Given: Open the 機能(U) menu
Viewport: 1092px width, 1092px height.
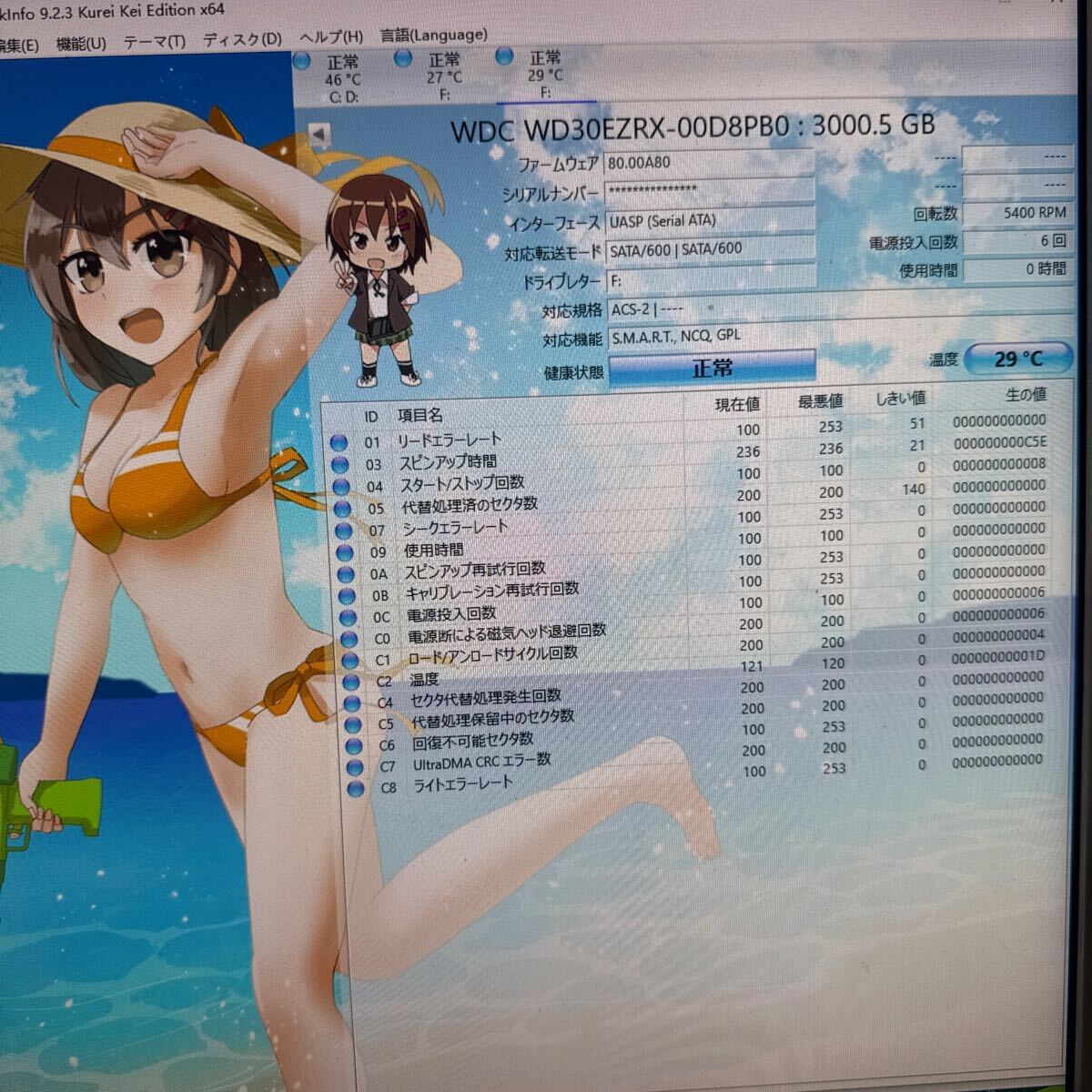Looking at the screenshot, I should click(81, 43).
